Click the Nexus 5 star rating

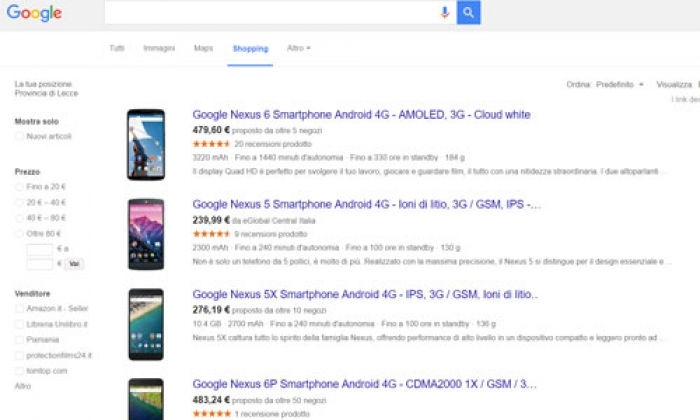point(211,234)
